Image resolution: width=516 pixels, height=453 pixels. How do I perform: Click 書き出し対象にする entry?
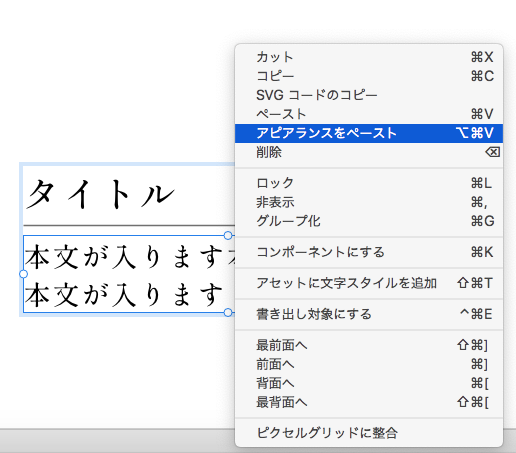coord(369,314)
